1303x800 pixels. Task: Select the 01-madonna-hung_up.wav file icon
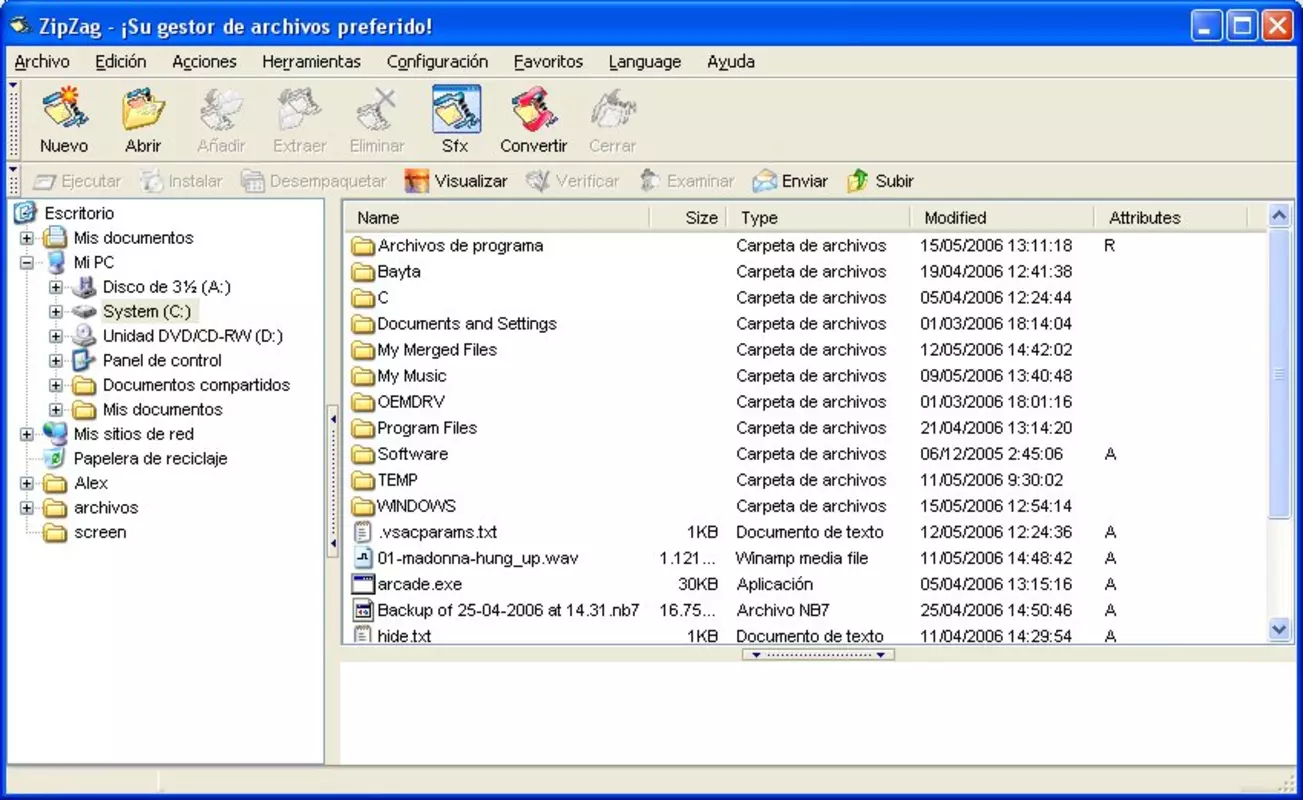click(362, 558)
